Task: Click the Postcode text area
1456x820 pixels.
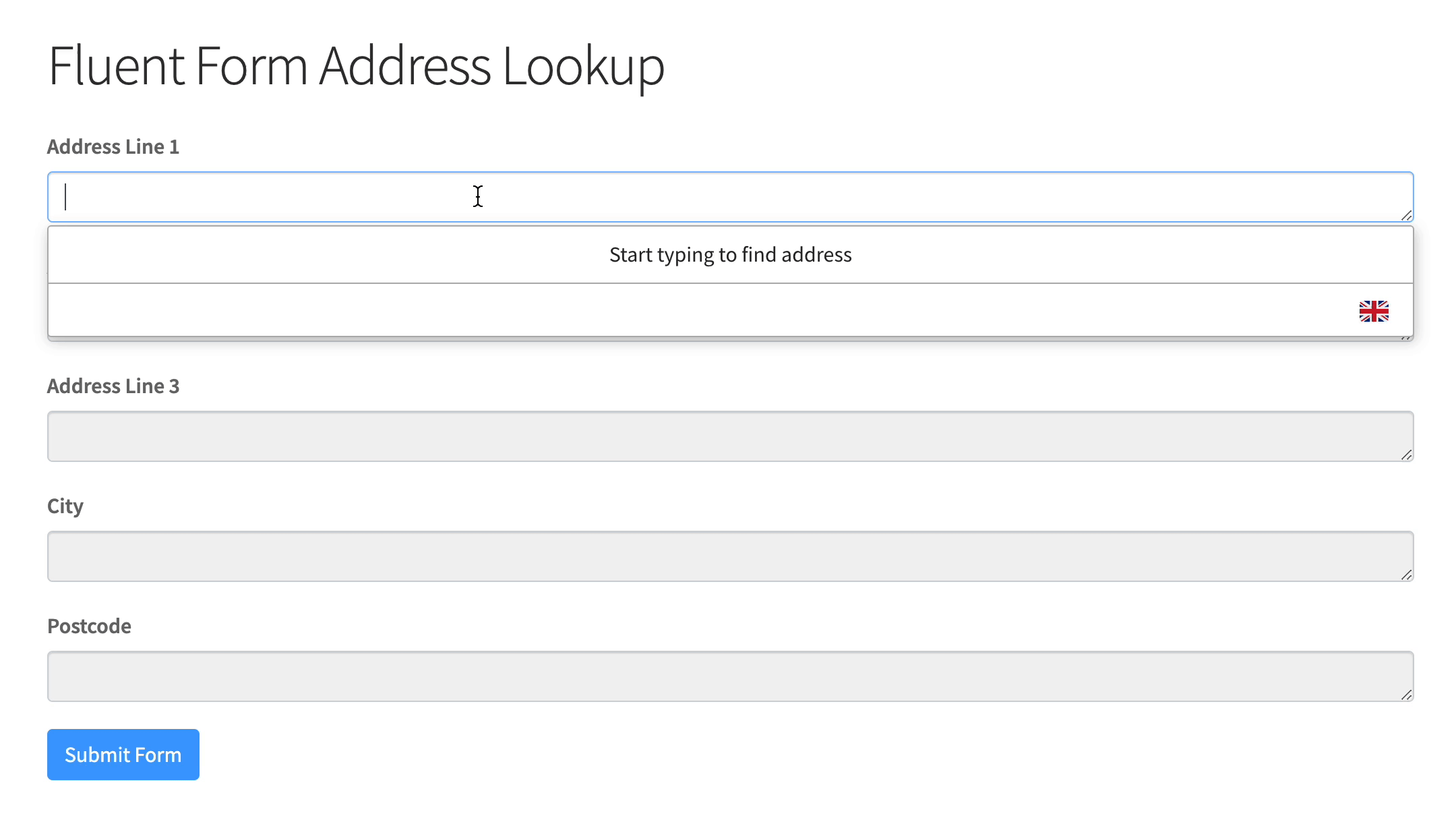Action: click(x=730, y=675)
